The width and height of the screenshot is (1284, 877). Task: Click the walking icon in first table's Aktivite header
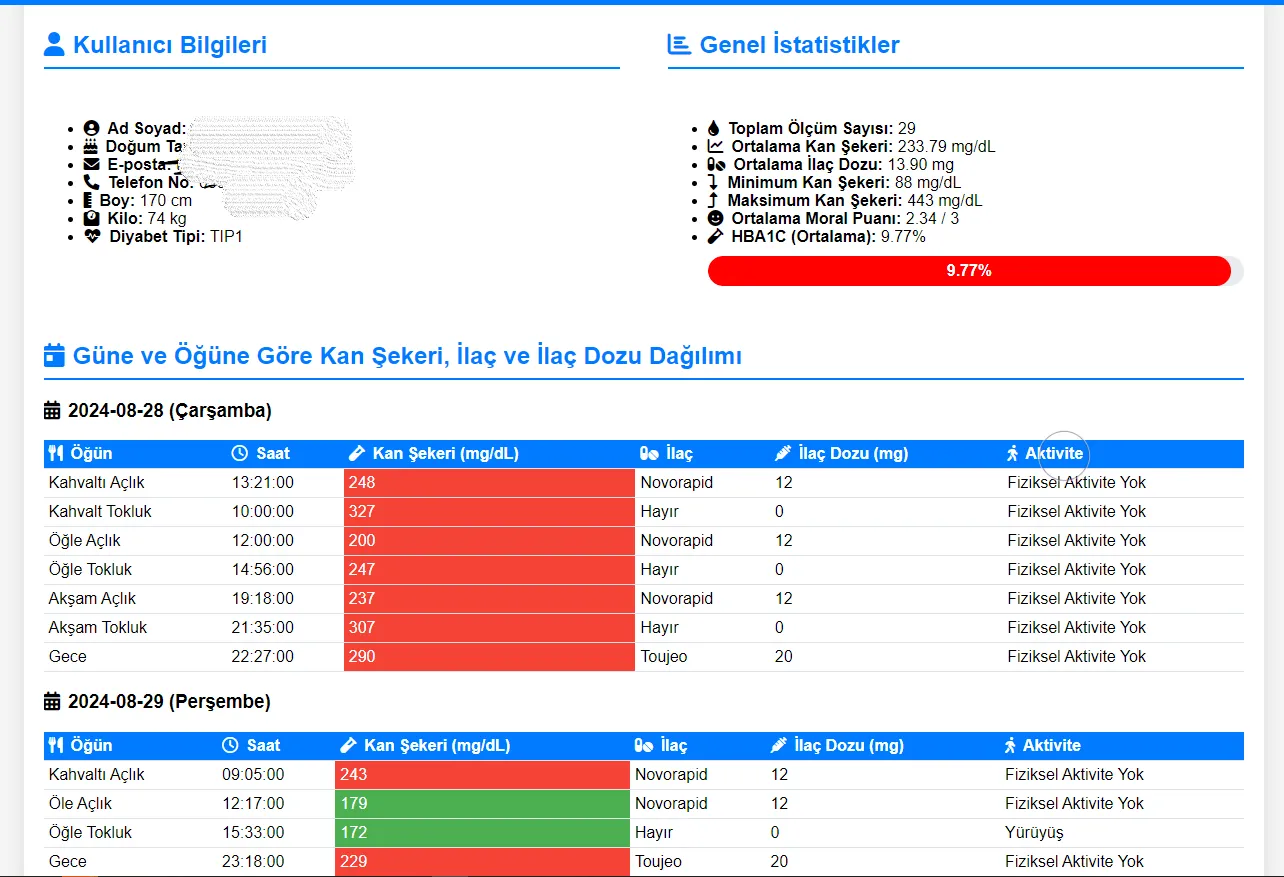[1013, 454]
